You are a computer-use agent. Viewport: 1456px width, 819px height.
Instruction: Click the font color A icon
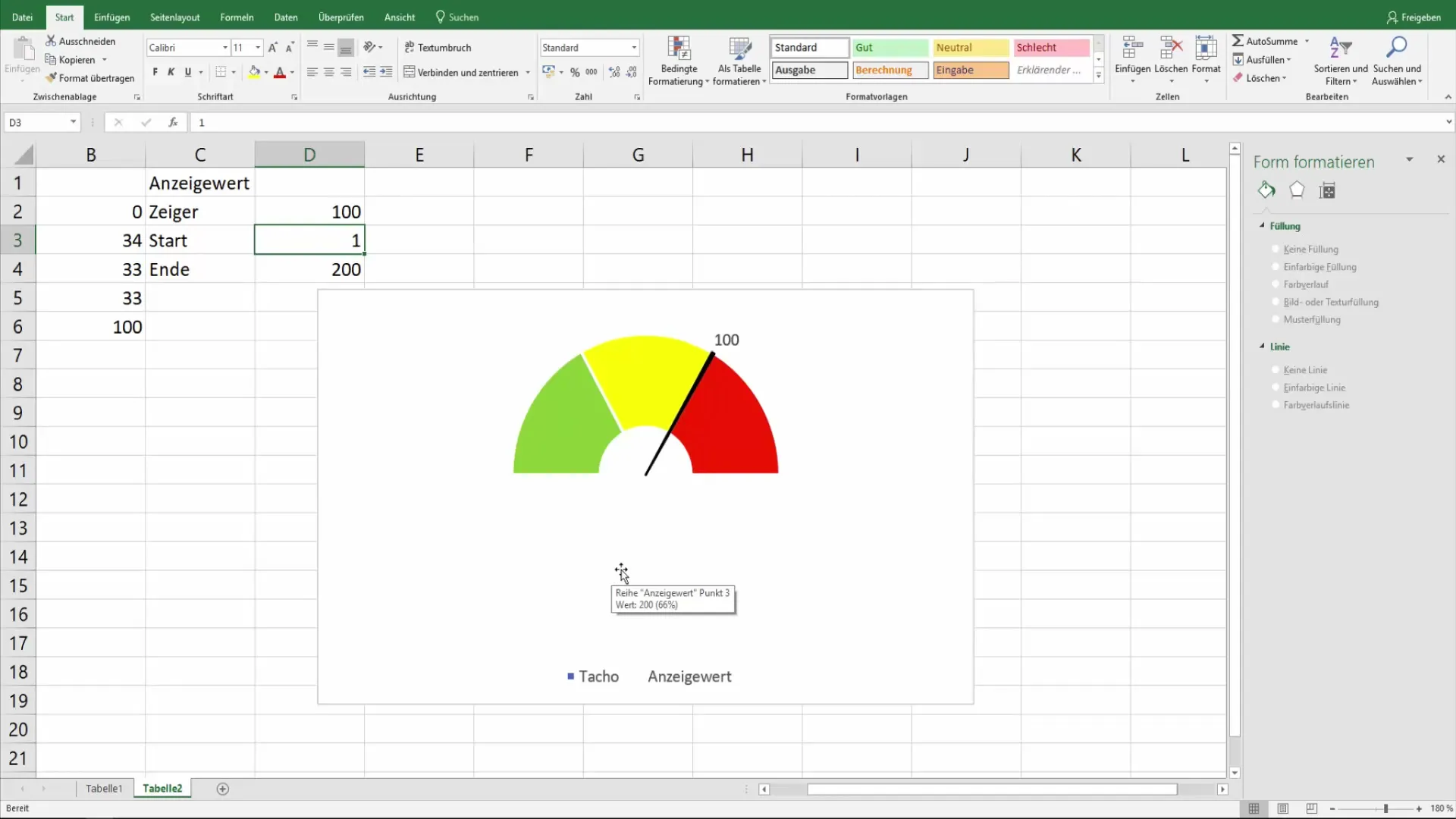pyautogui.click(x=279, y=72)
